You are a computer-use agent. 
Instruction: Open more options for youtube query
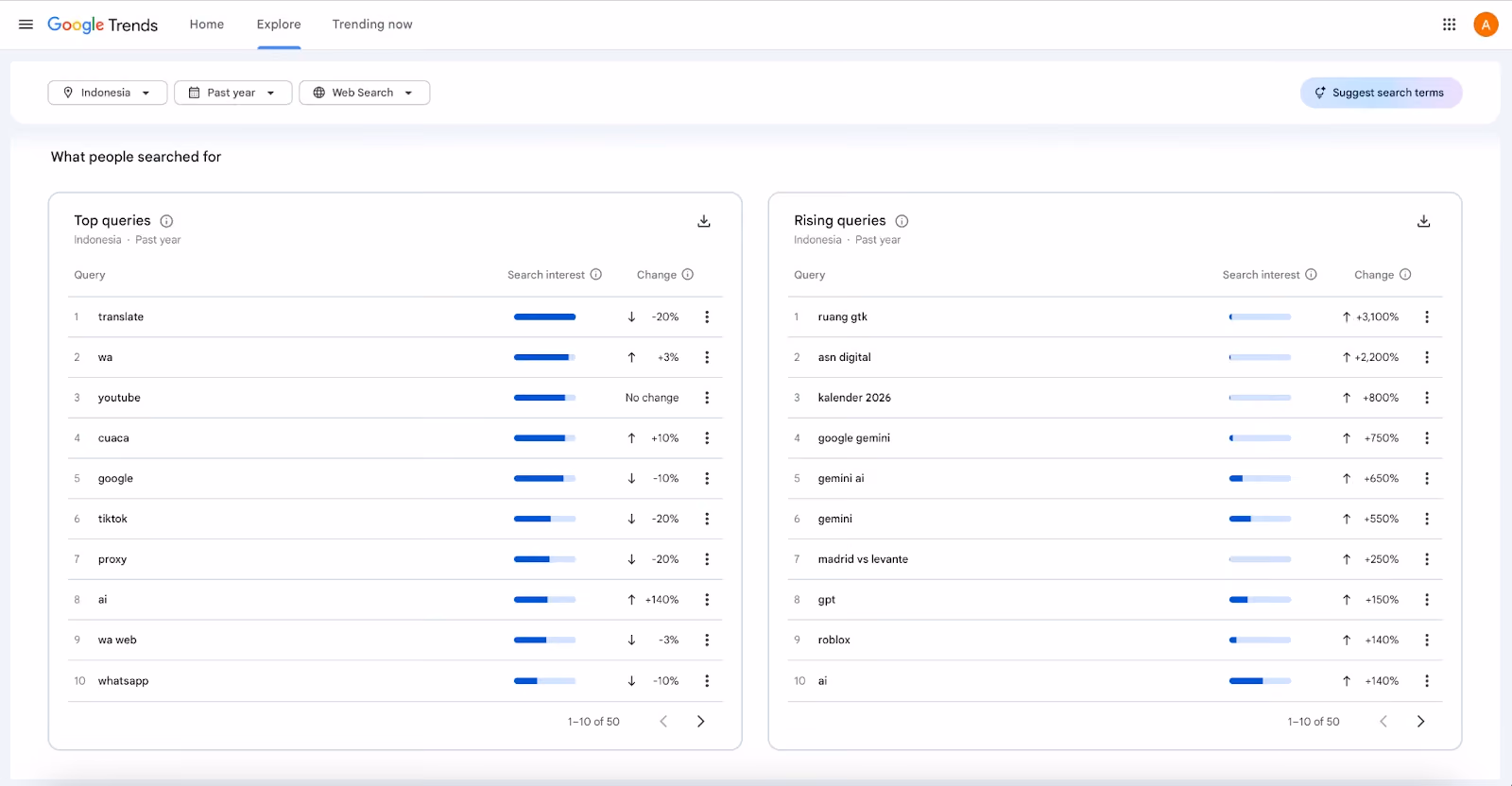707,398
